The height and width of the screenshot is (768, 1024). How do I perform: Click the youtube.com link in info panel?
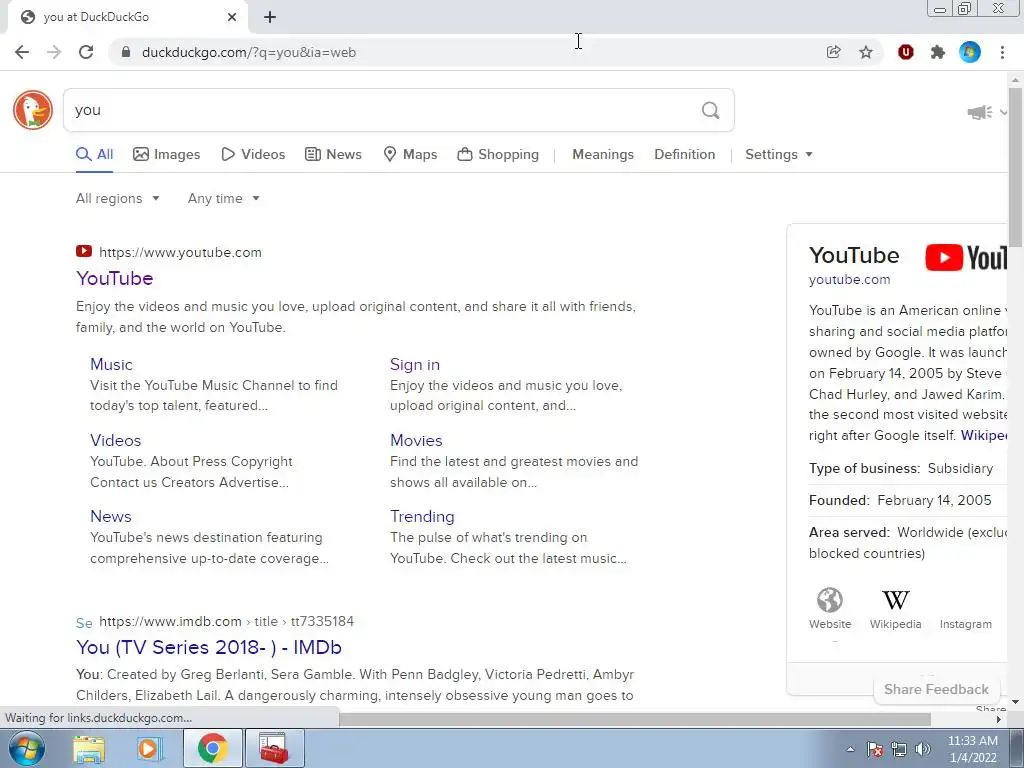849,280
